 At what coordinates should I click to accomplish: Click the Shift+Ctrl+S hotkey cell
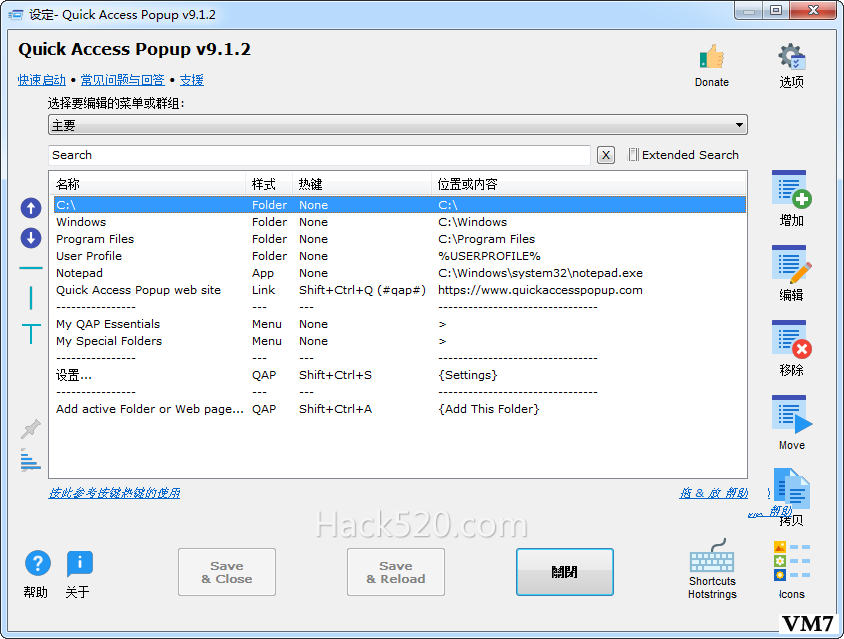point(335,375)
